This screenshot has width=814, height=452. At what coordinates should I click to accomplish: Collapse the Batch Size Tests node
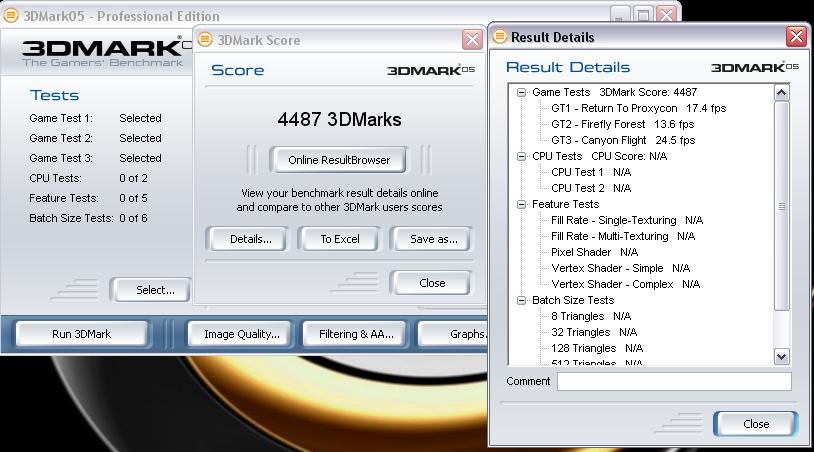pos(522,300)
